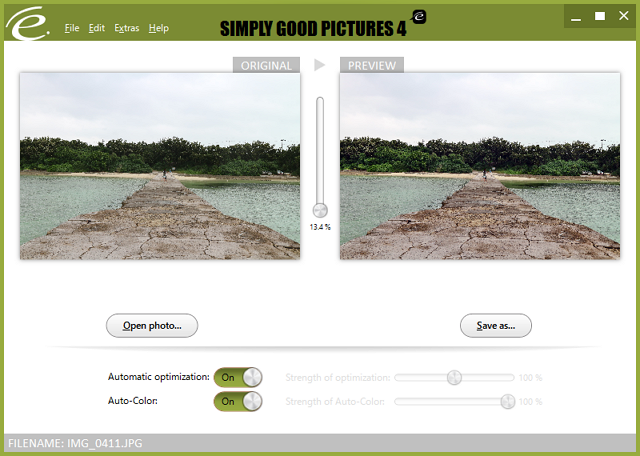Screen dimensions: 640x456
Task: Click the large e logo beside File menu
Action: [29, 27]
